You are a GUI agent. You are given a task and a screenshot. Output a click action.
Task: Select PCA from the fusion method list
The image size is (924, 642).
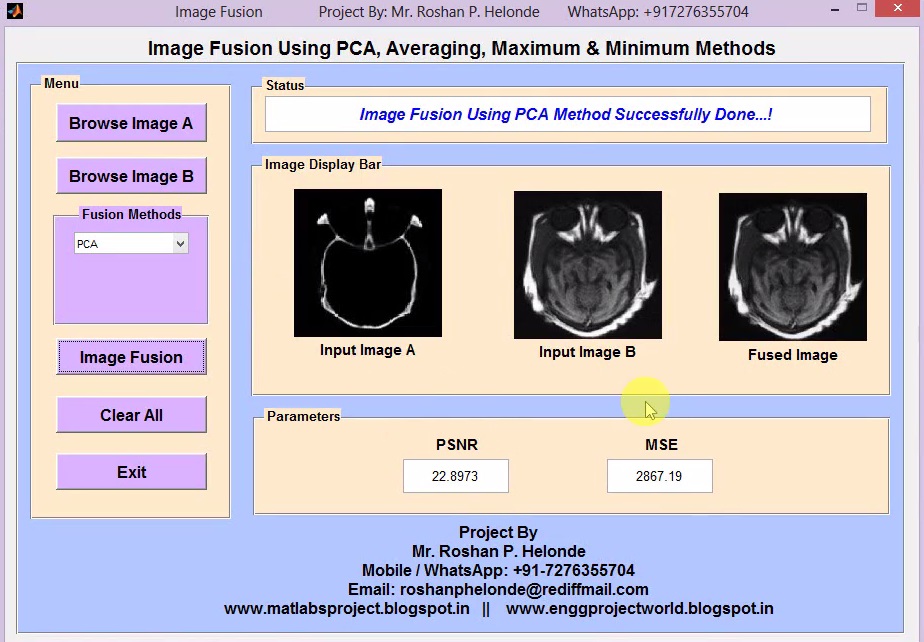point(120,243)
